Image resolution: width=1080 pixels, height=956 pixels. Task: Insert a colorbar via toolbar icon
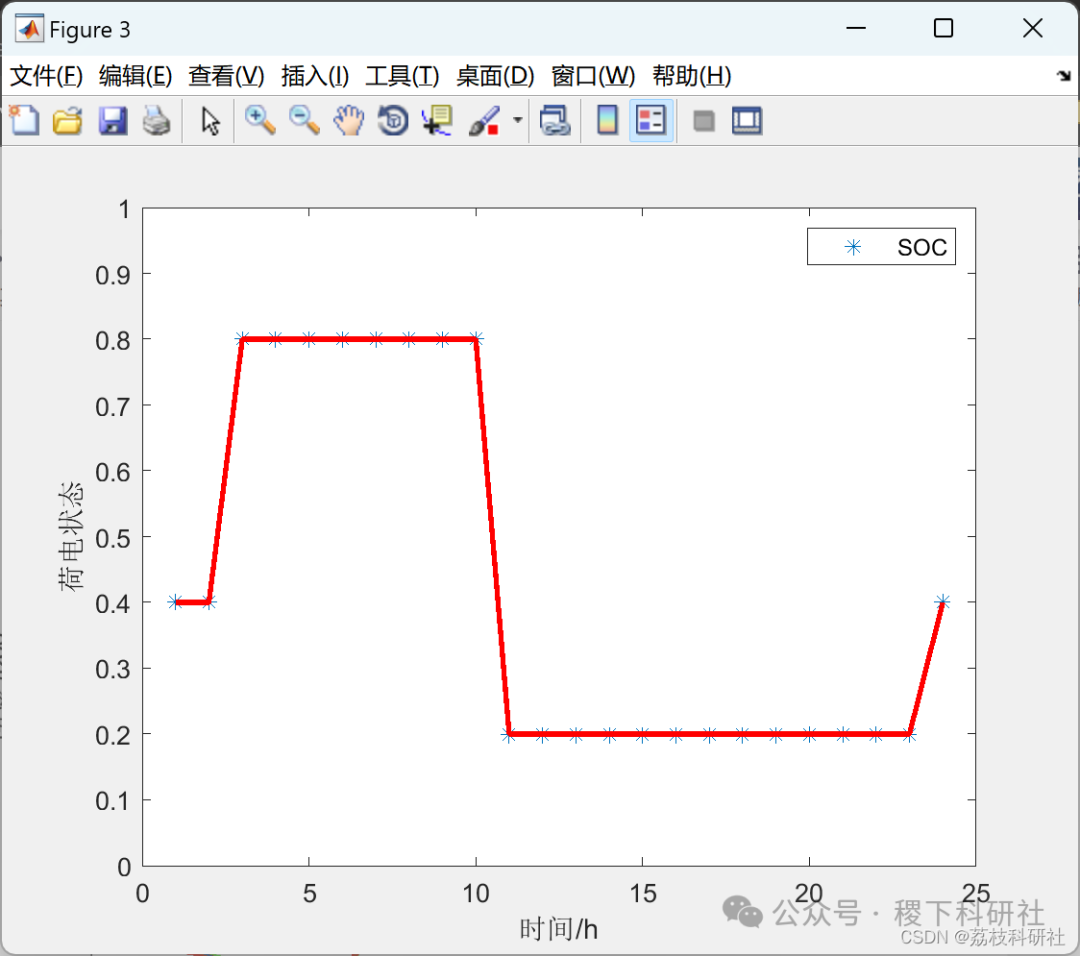(x=607, y=121)
